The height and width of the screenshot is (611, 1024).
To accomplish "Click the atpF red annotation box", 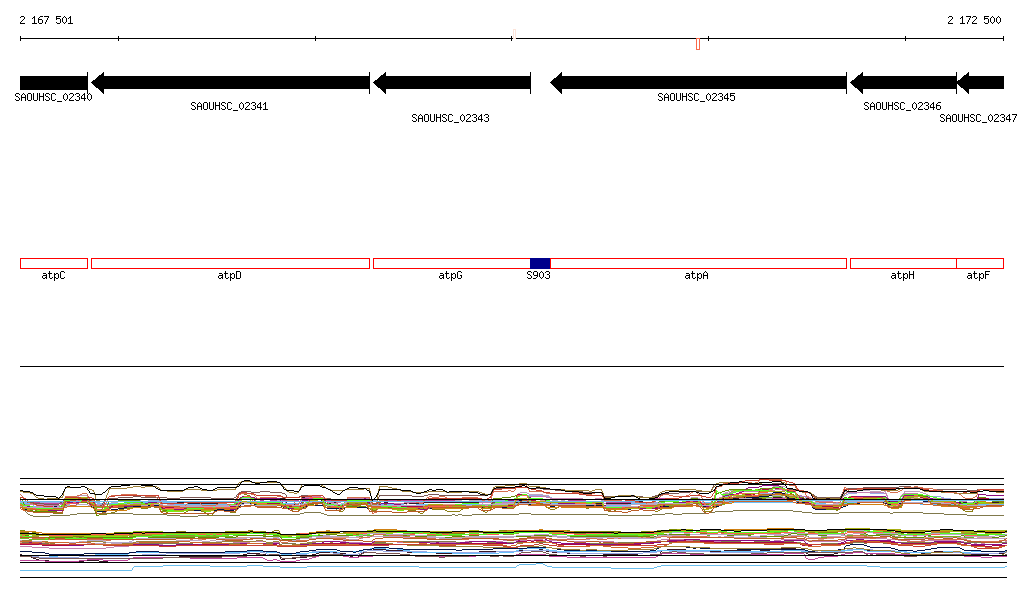I will pyautogui.click(x=980, y=264).
